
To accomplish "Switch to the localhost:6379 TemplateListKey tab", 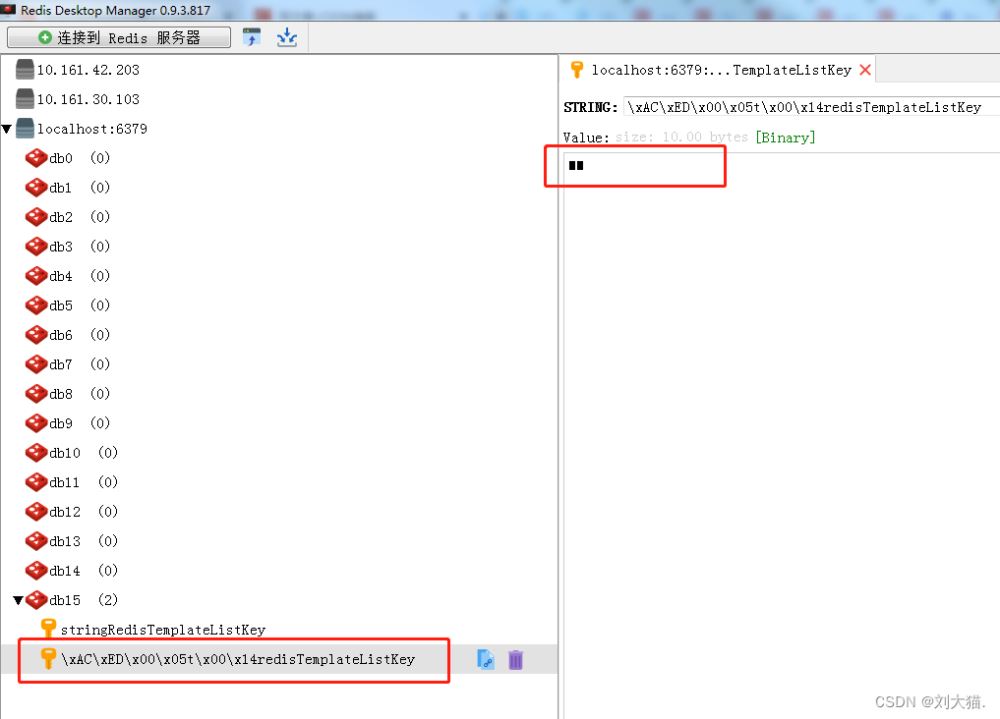I will [x=711, y=70].
